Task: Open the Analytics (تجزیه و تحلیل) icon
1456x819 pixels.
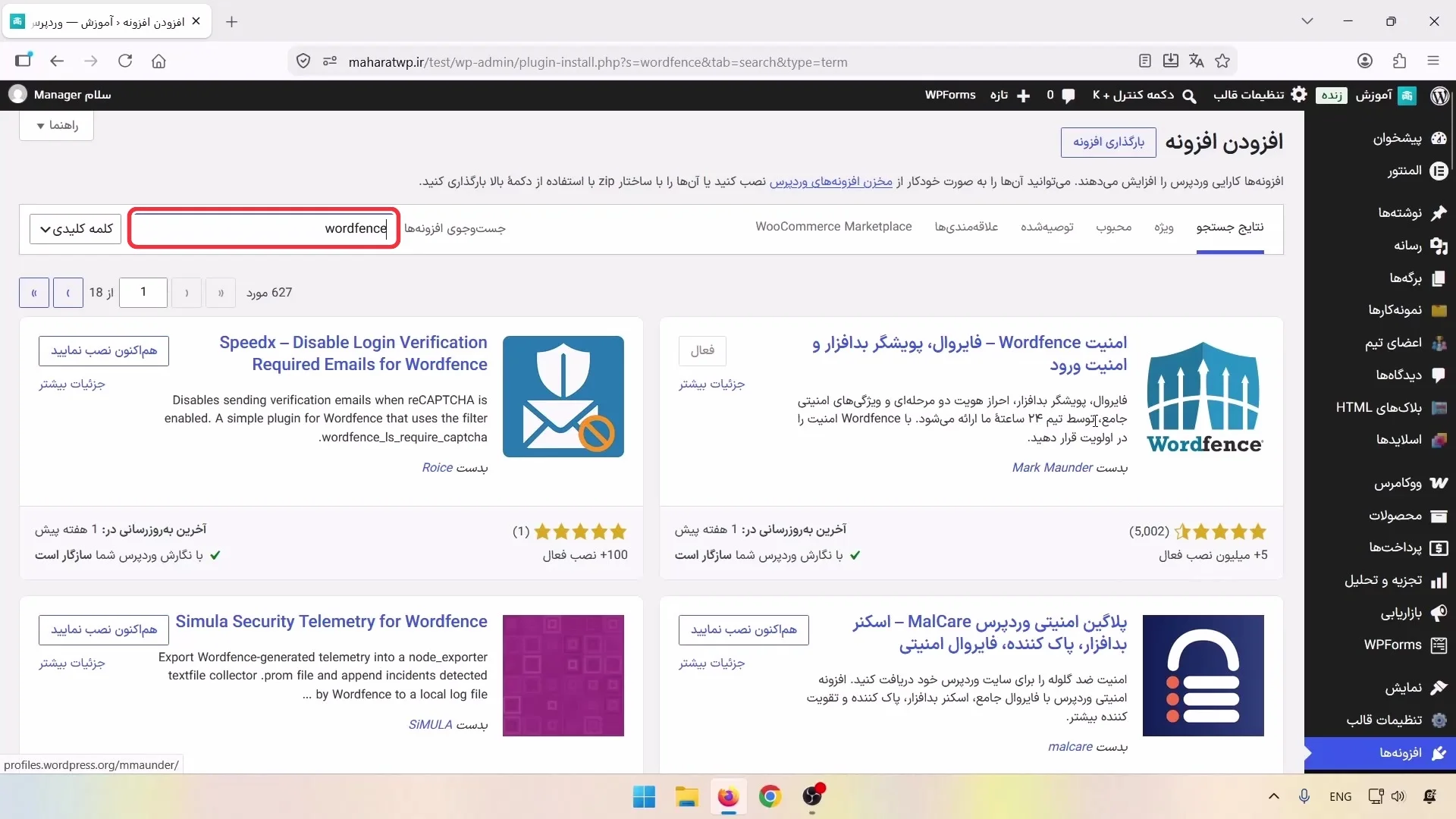Action: (1439, 580)
